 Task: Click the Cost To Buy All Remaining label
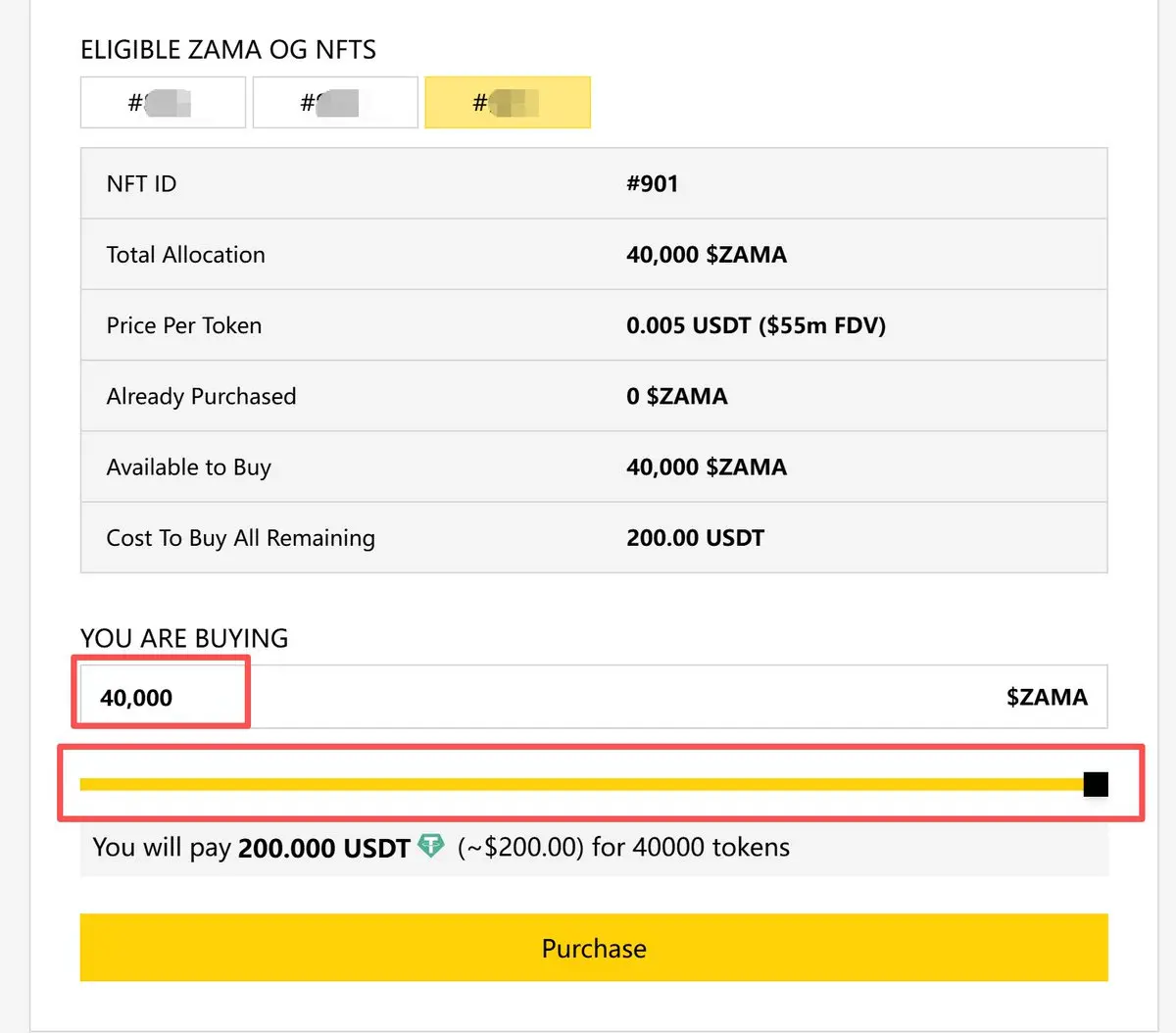click(240, 538)
